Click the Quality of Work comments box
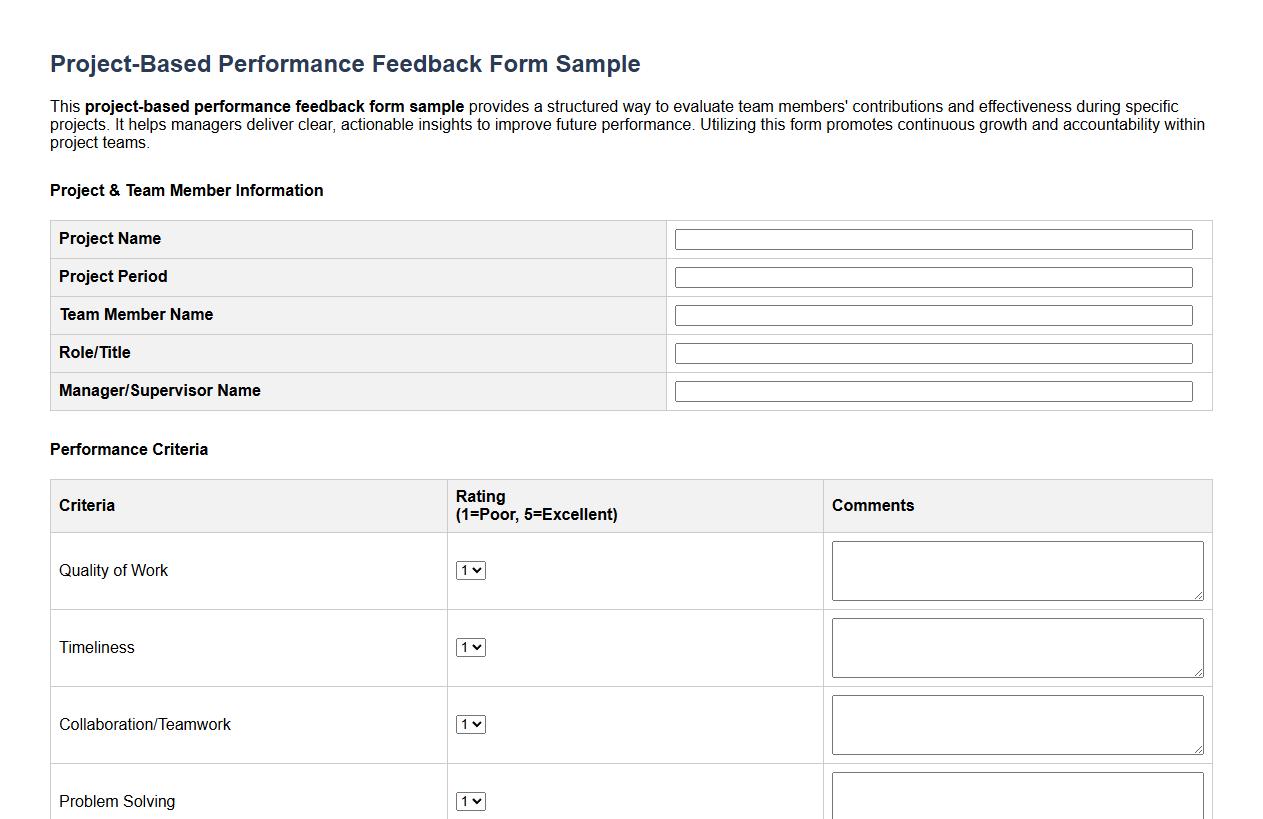1263x819 pixels. (1016, 570)
